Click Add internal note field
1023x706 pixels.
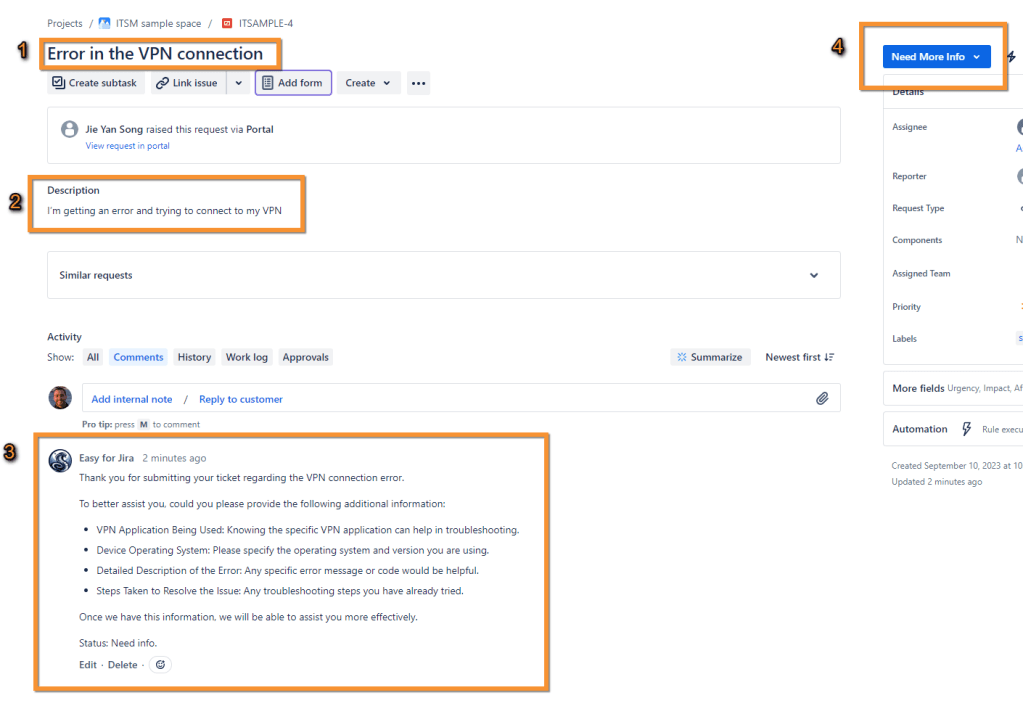pyautogui.click(x=132, y=399)
